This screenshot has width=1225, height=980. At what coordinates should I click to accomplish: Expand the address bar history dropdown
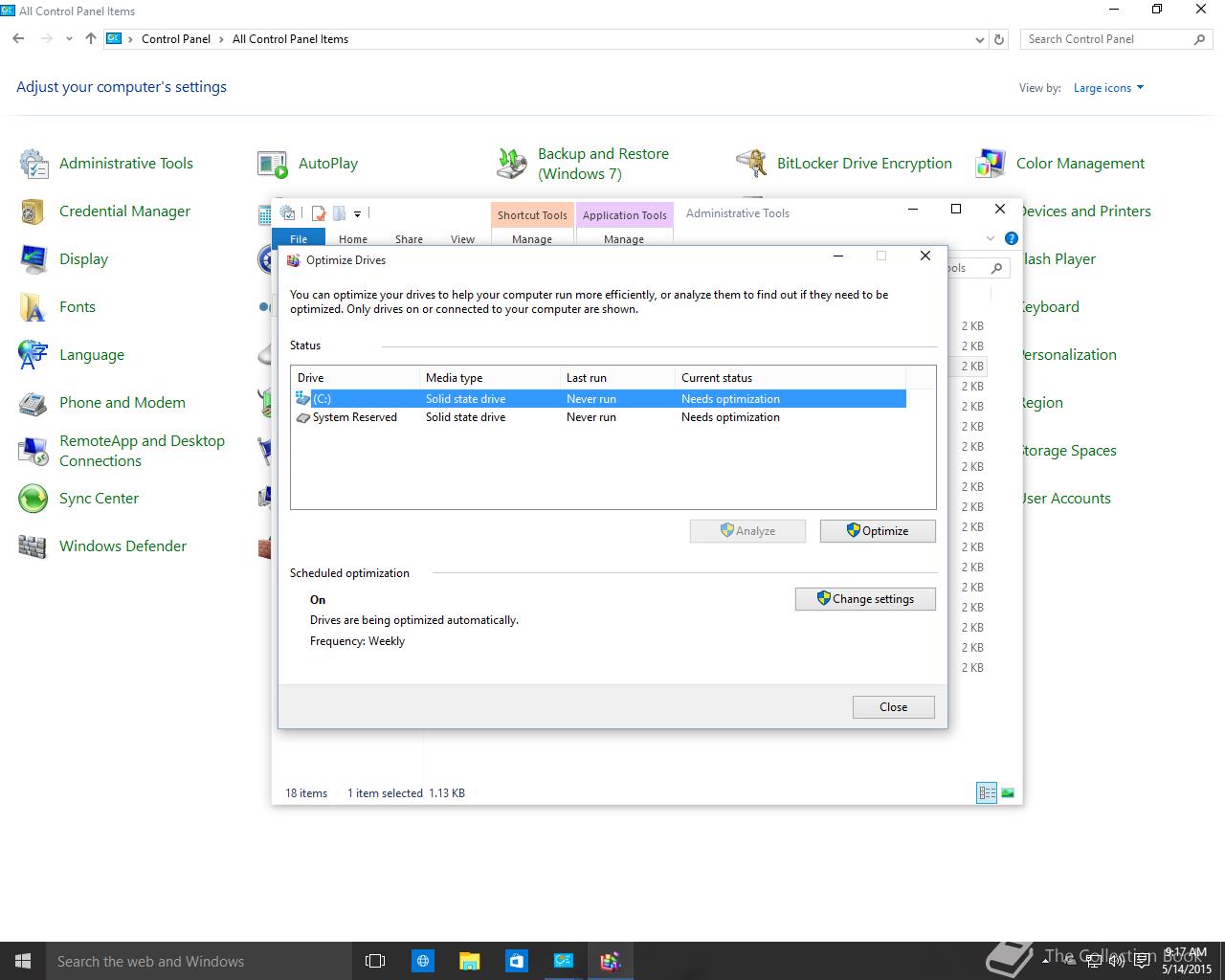[979, 39]
